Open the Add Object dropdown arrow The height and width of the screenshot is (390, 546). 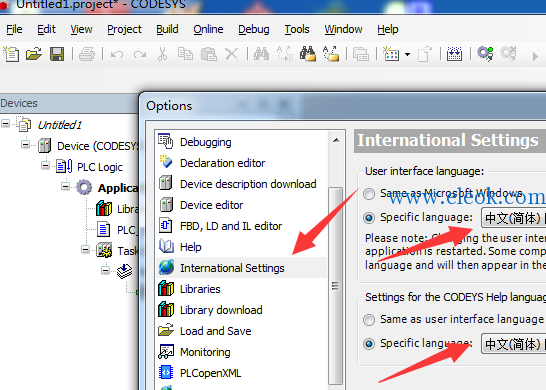pyautogui.click(x=407, y=55)
